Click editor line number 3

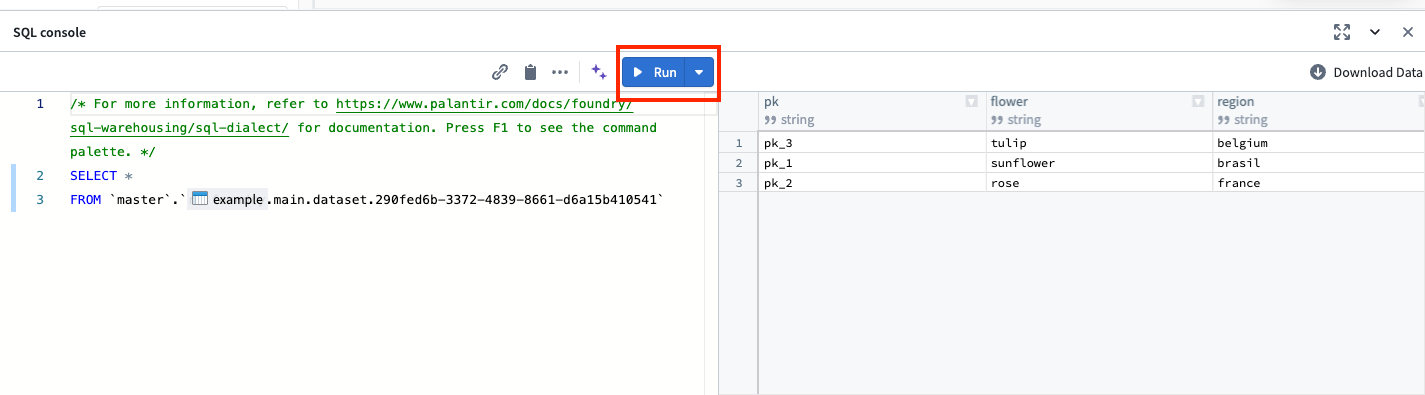pyautogui.click(x=40, y=200)
